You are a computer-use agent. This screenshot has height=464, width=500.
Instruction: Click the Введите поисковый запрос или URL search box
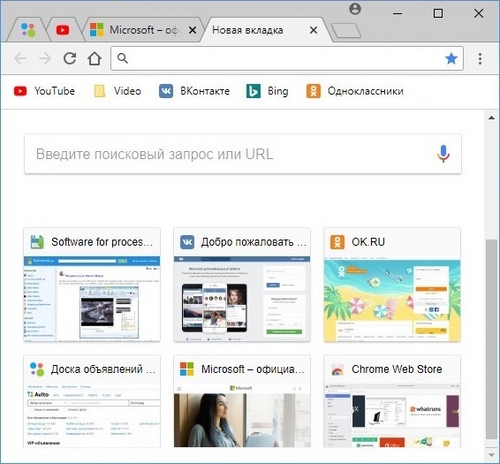tap(243, 154)
